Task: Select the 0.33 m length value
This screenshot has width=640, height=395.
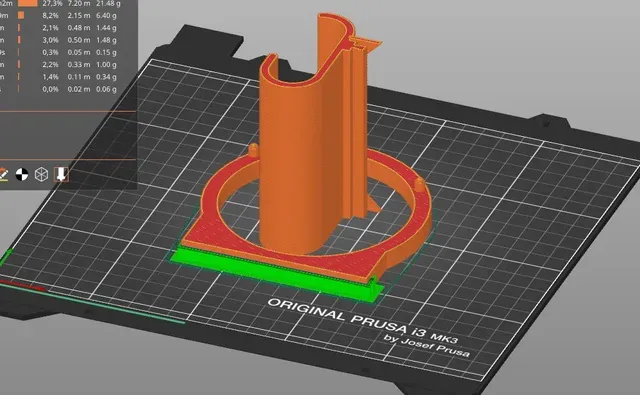Action: pos(79,64)
